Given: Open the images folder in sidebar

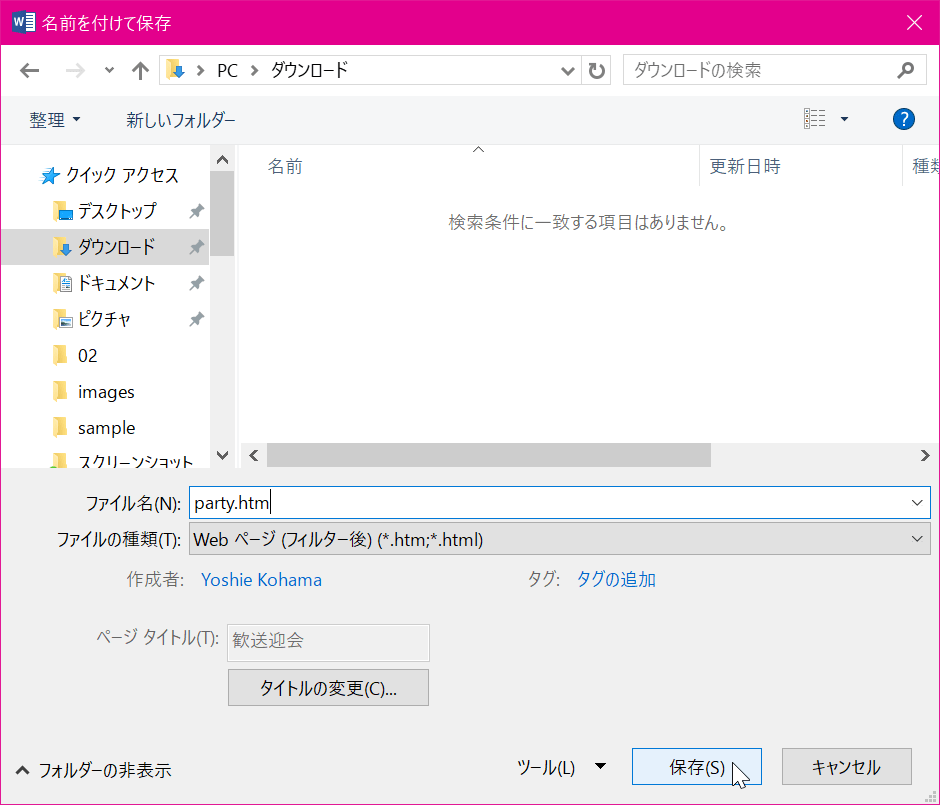Looking at the screenshot, I should tap(94, 391).
